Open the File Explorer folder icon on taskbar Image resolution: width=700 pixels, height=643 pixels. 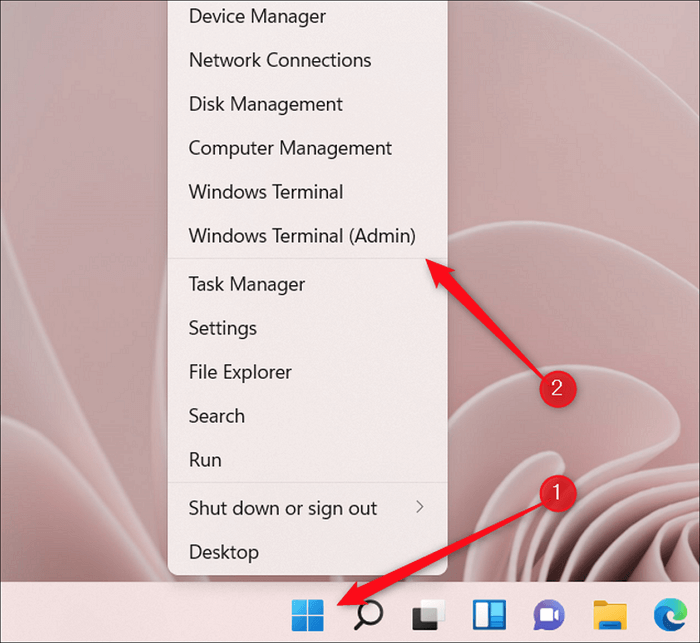point(609,615)
